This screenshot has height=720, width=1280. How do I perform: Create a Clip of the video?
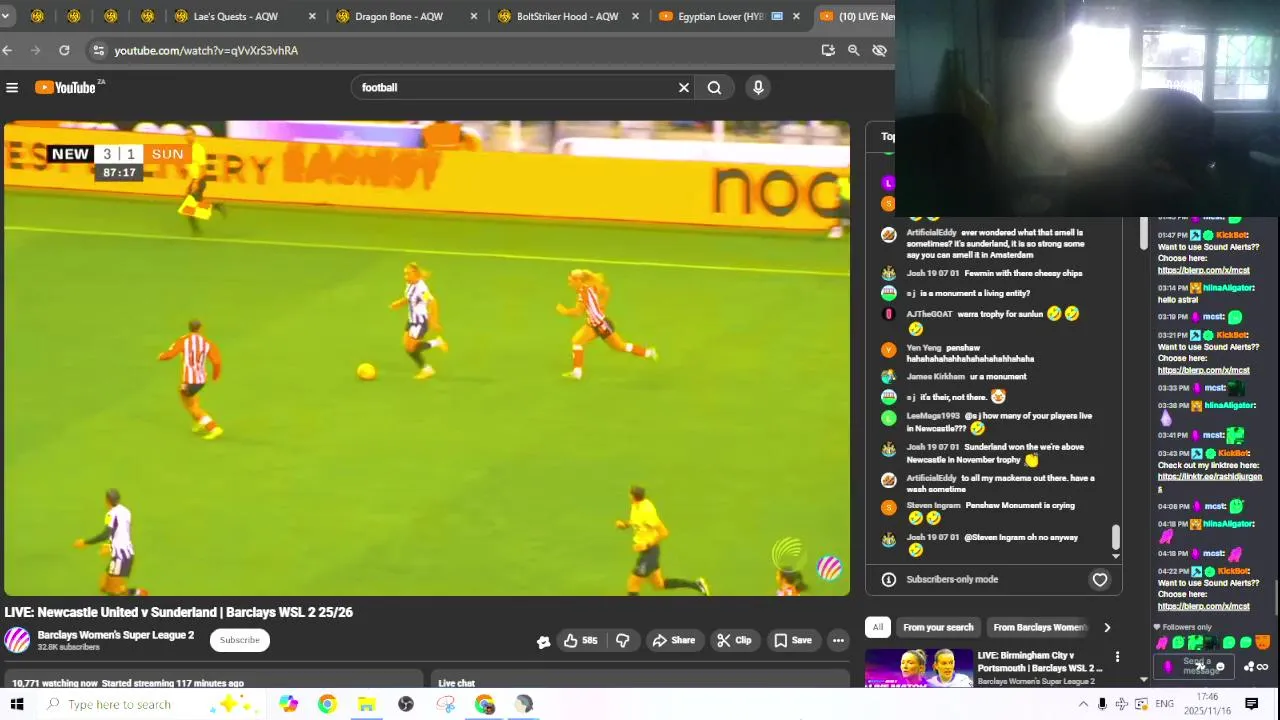[734, 640]
